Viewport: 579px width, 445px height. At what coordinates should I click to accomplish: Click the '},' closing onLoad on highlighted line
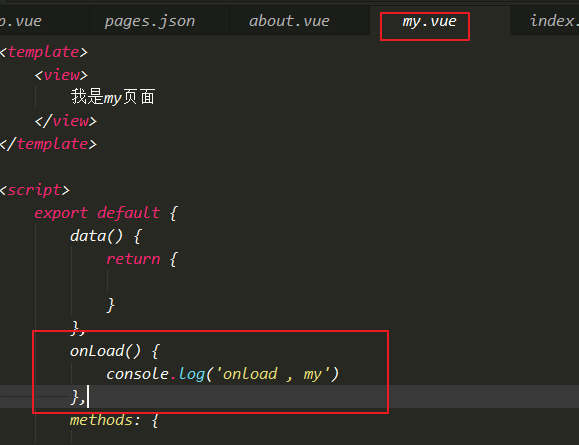78,397
